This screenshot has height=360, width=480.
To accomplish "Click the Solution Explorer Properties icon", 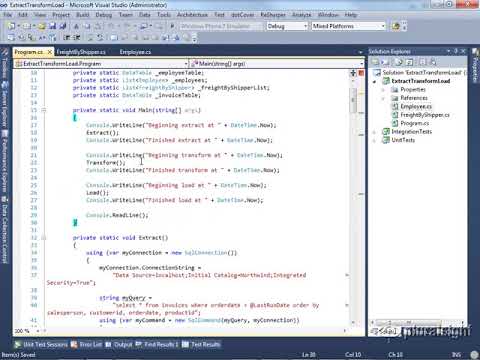I will pos(375,62).
